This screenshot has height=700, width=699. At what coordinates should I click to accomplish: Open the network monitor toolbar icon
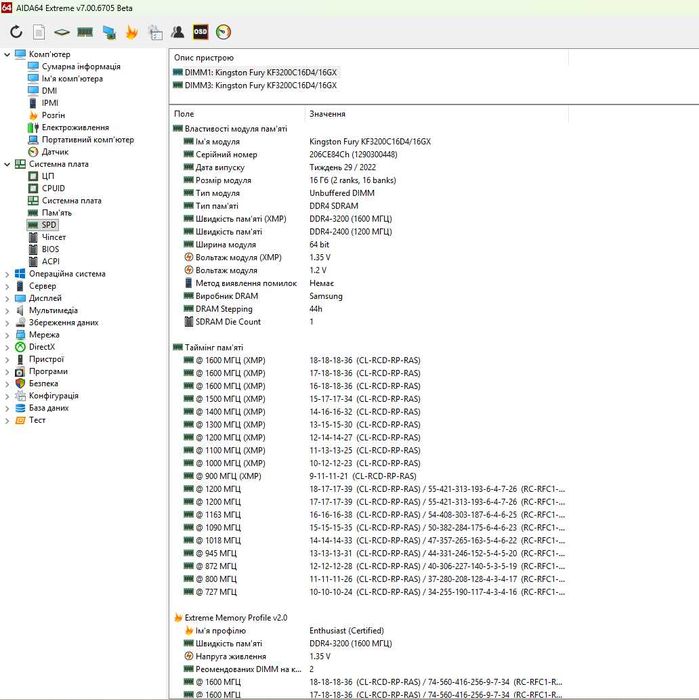pos(109,32)
